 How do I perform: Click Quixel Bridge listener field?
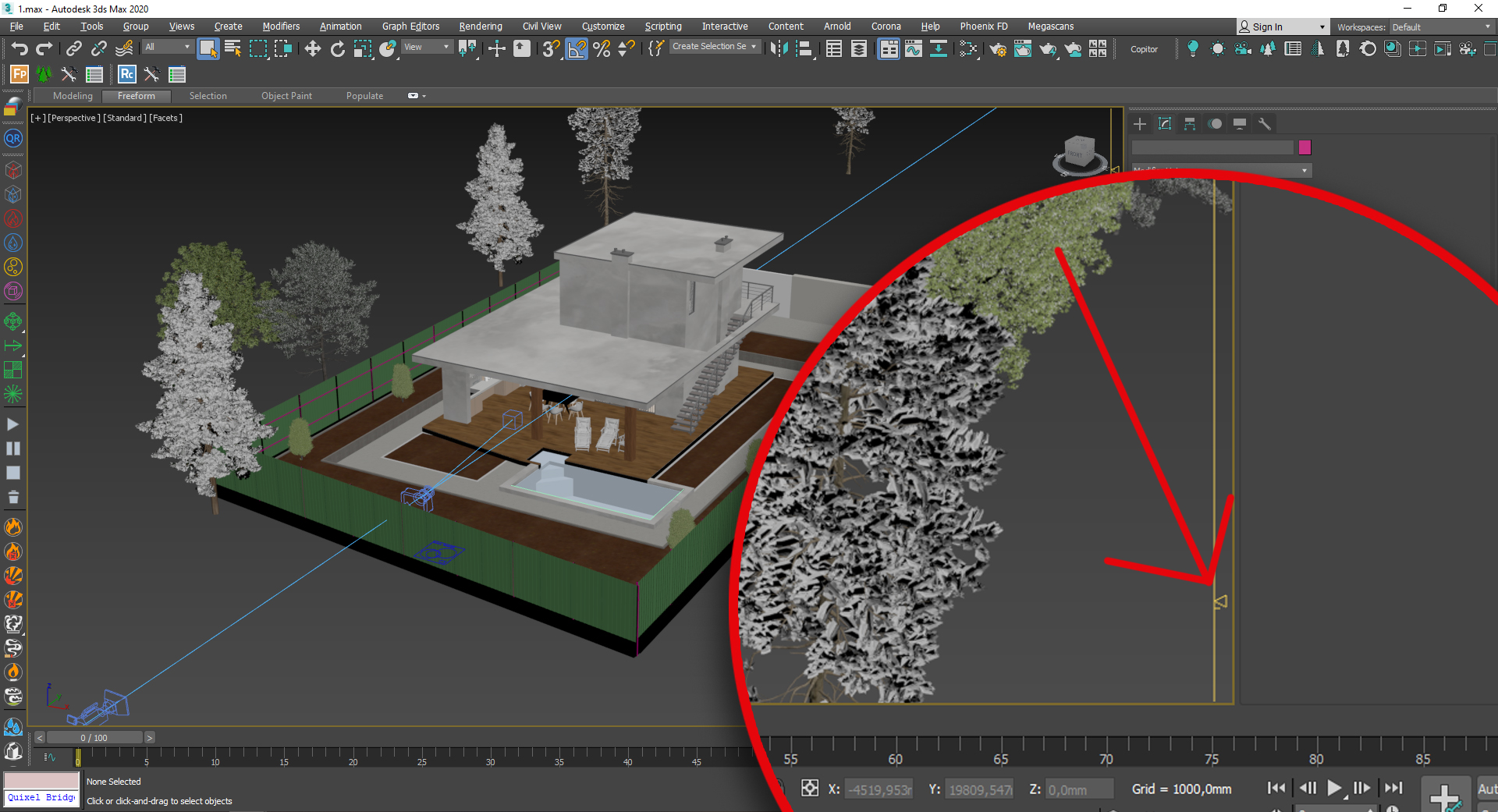[x=41, y=798]
